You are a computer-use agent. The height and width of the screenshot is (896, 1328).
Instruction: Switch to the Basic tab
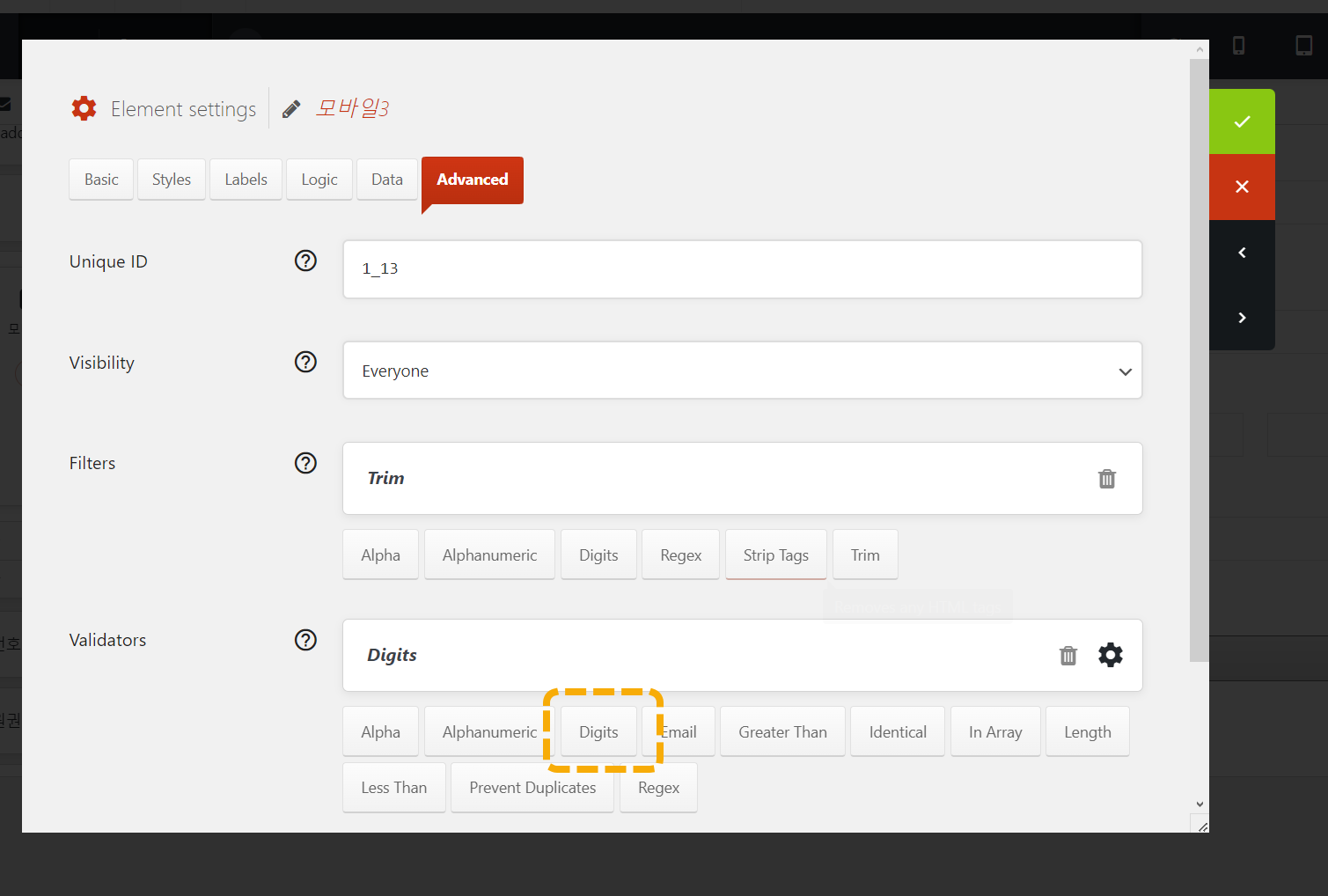(x=101, y=180)
